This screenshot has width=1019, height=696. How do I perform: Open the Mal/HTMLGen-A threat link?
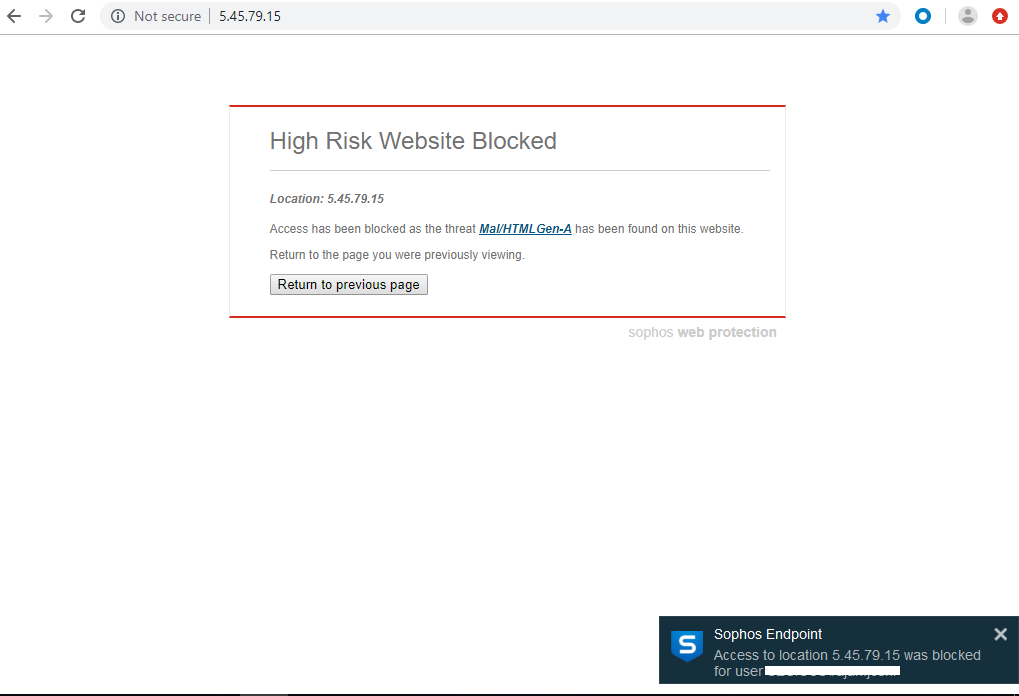[x=525, y=229]
